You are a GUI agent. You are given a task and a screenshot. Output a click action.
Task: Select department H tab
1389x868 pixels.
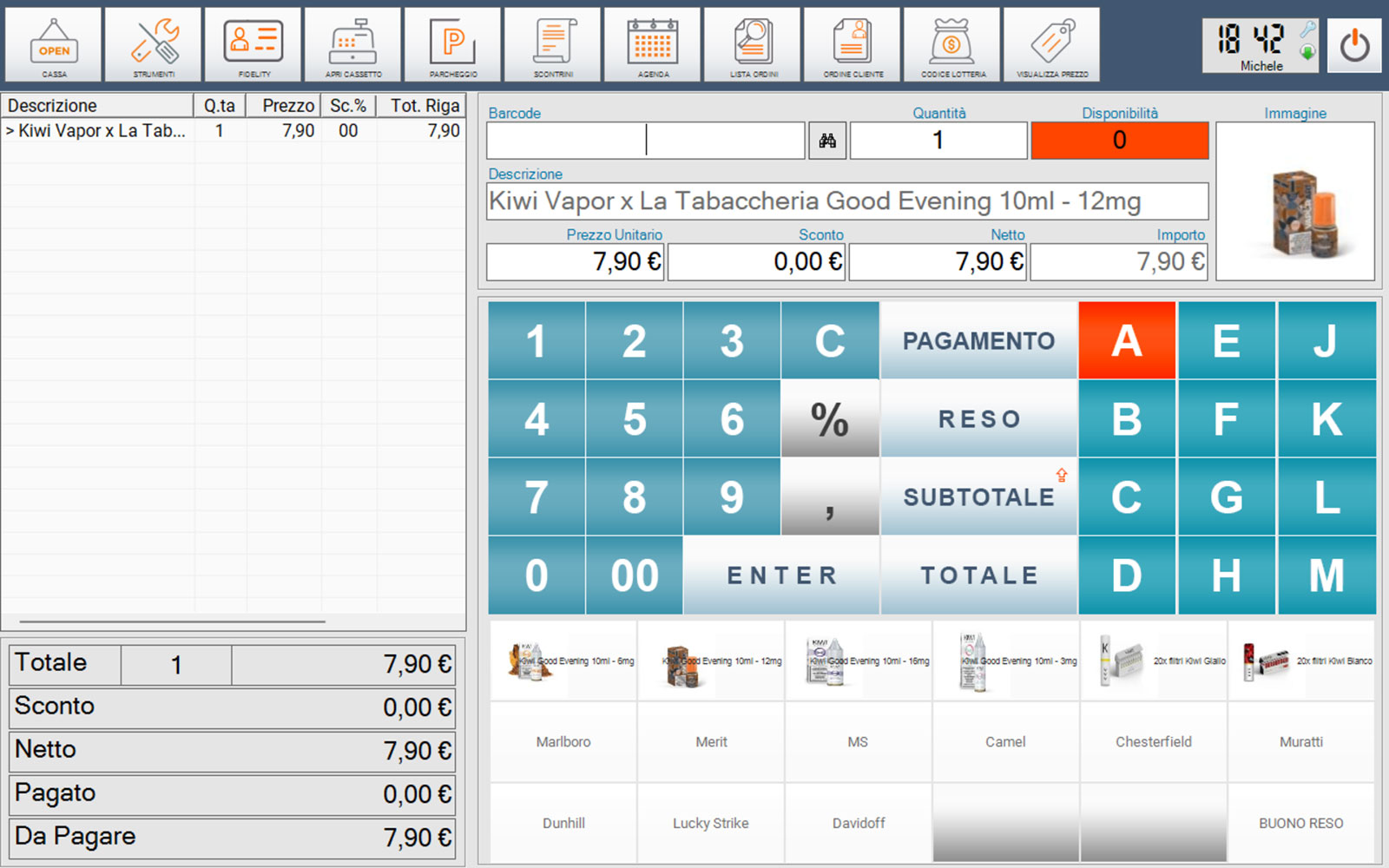(1227, 575)
